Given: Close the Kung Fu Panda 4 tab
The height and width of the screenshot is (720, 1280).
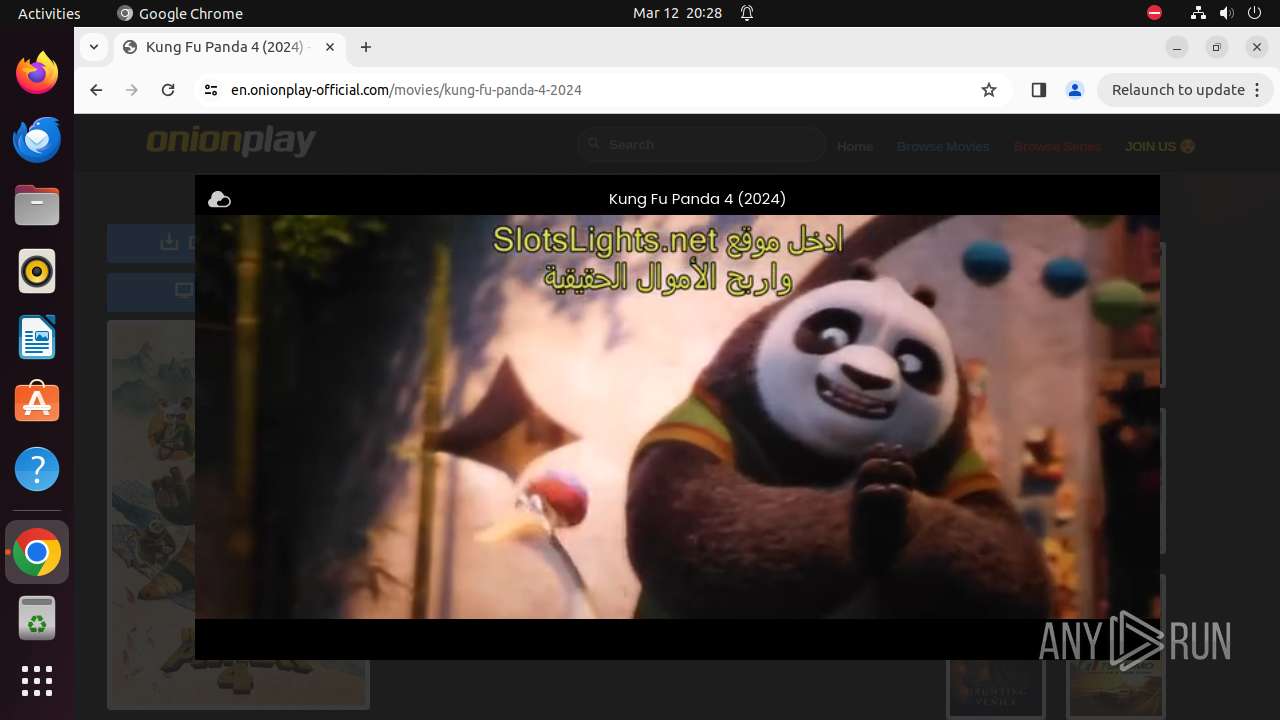Looking at the screenshot, I should tap(330, 47).
